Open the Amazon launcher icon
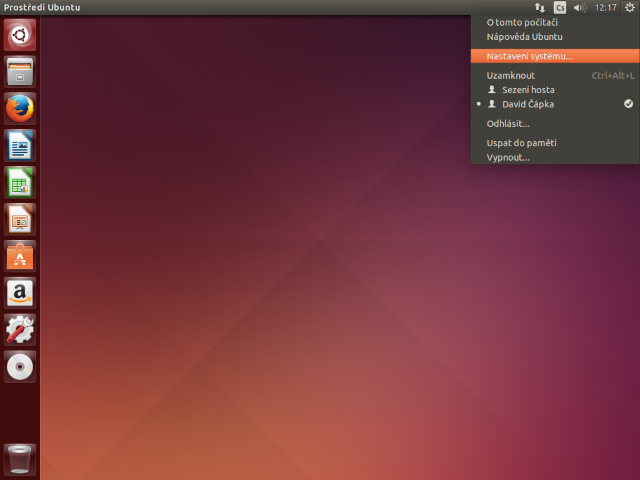 click(x=20, y=293)
